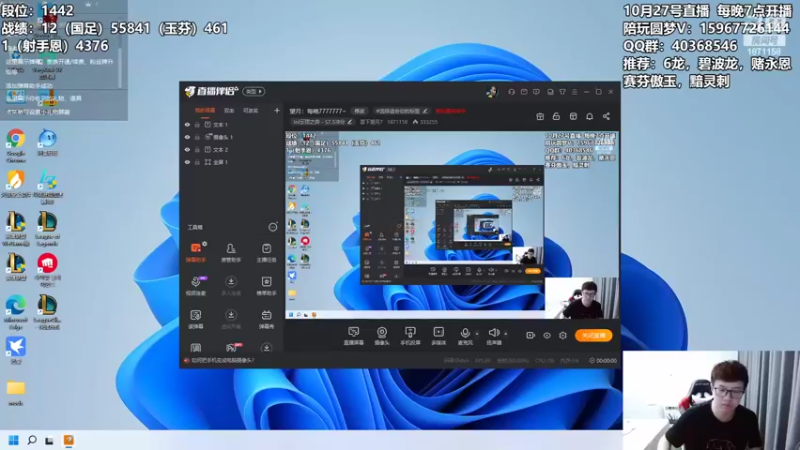This screenshot has width=800, height=450.
Task: Click the orange 关闭直播 button
Action: (593, 335)
